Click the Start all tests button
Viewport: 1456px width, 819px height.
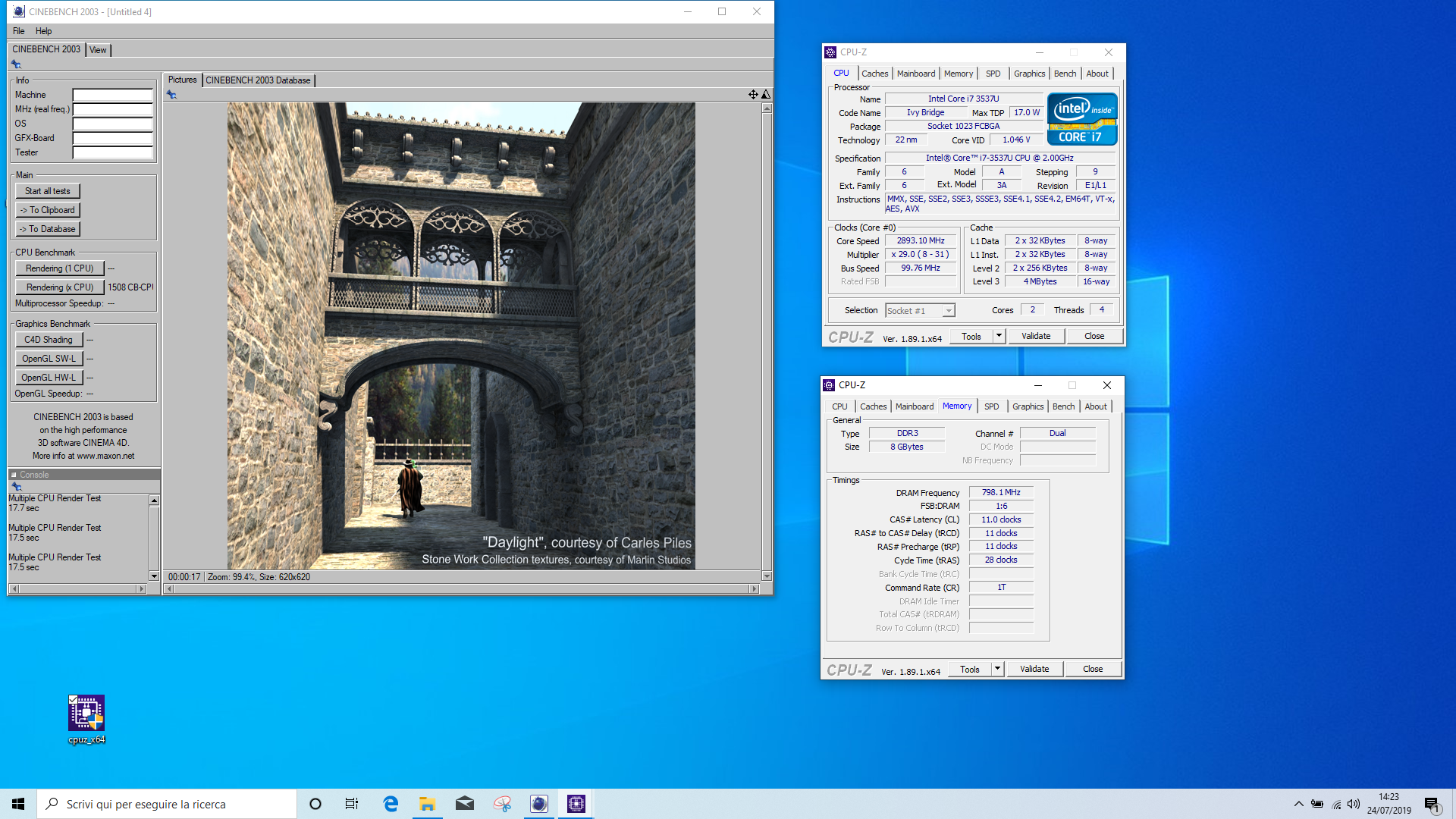click(x=48, y=191)
